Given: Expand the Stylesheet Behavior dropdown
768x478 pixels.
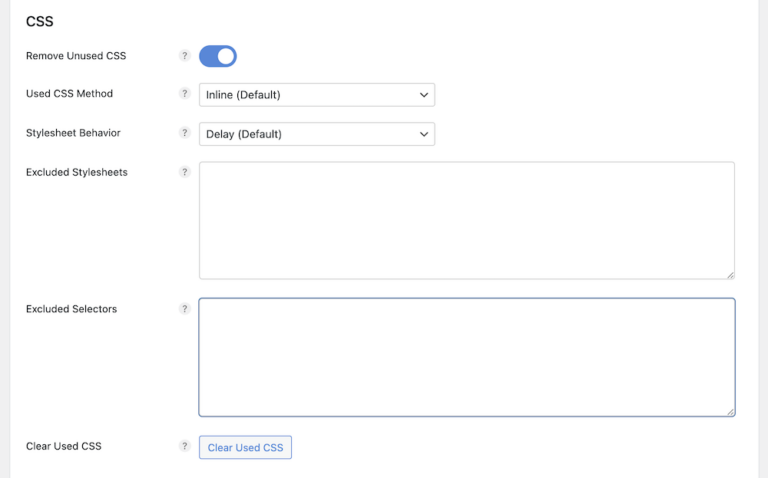Looking at the screenshot, I should click(x=317, y=134).
